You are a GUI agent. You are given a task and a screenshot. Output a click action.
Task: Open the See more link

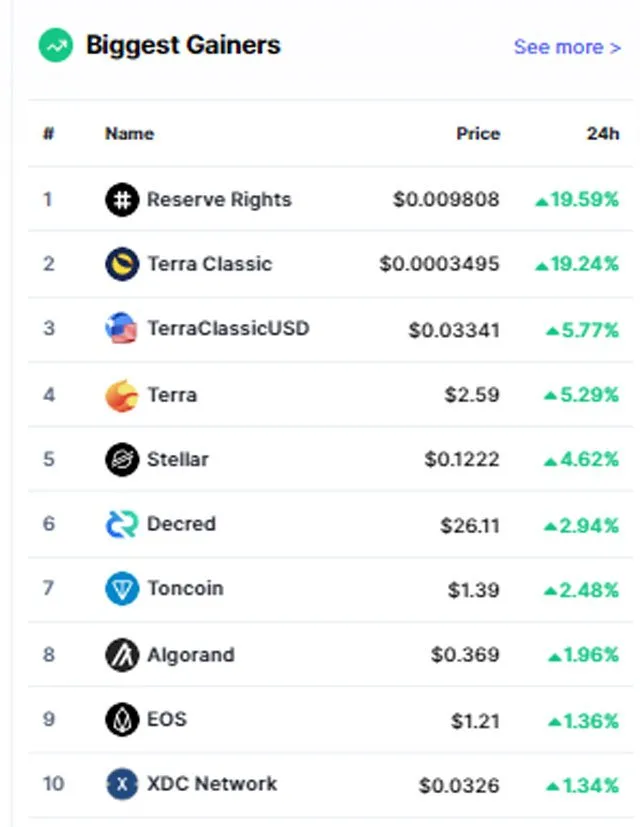[567, 47]
